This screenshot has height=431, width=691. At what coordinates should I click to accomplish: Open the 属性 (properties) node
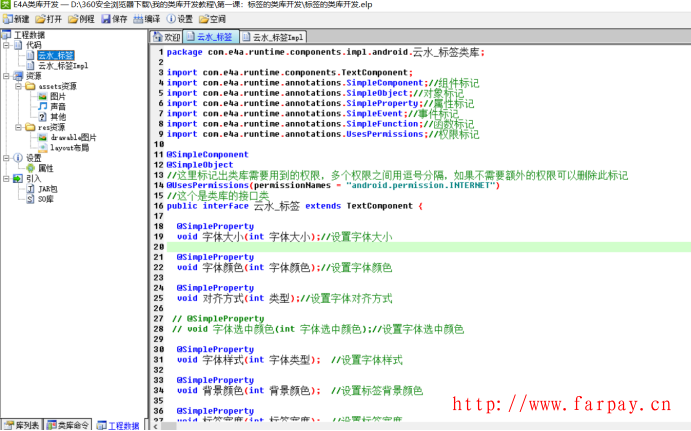(45, 168)
